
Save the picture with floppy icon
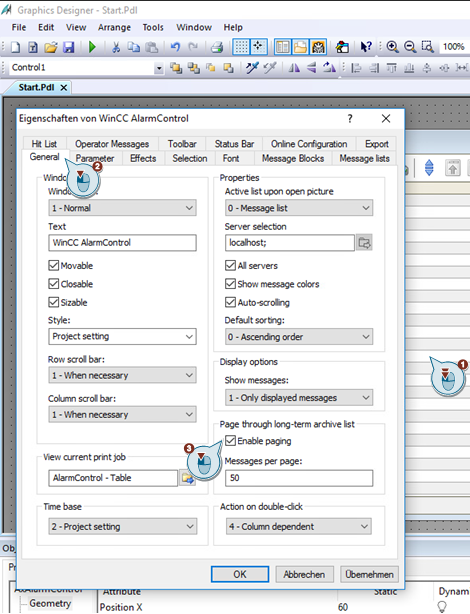coord(69,47)
